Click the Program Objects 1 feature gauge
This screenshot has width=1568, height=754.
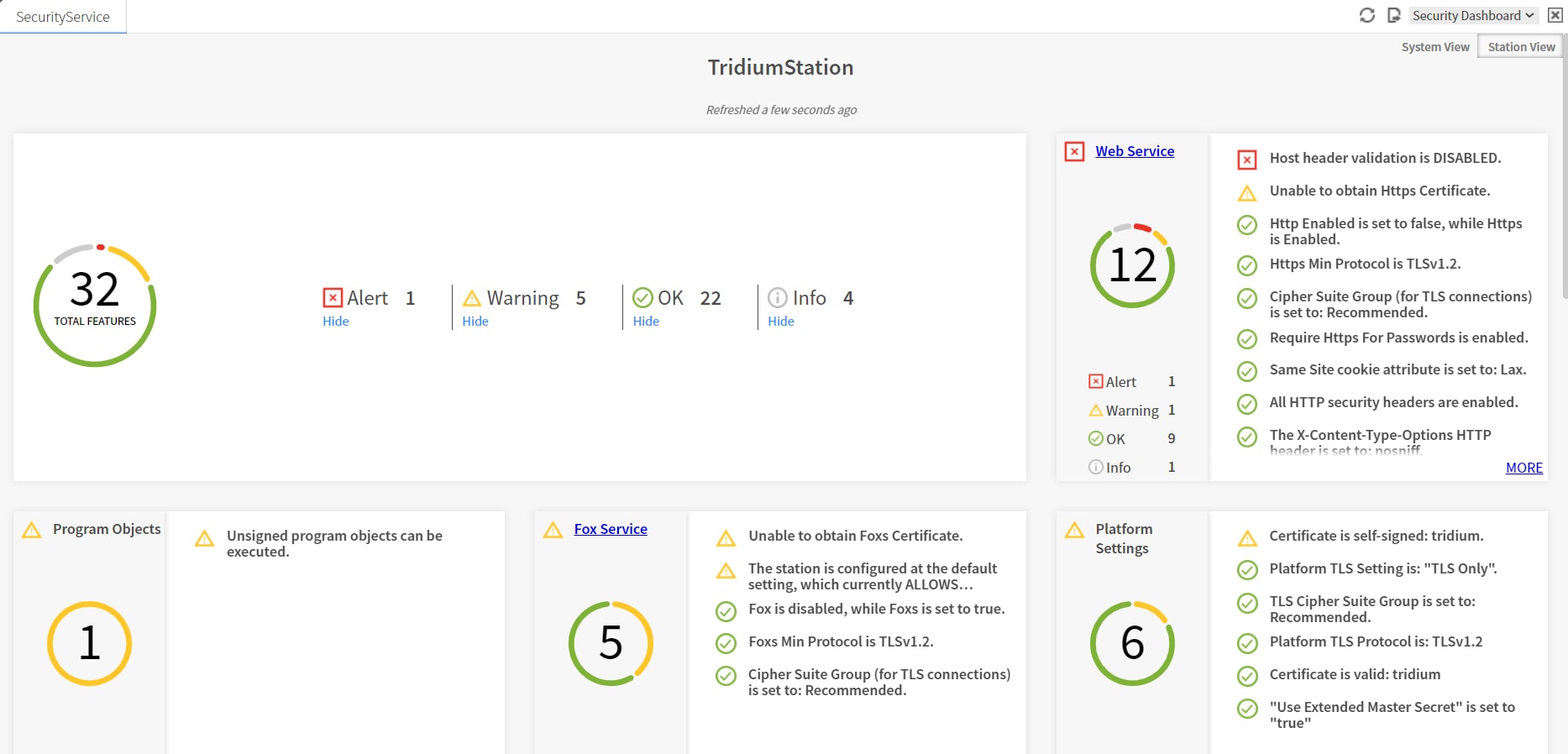pos(89,643)
